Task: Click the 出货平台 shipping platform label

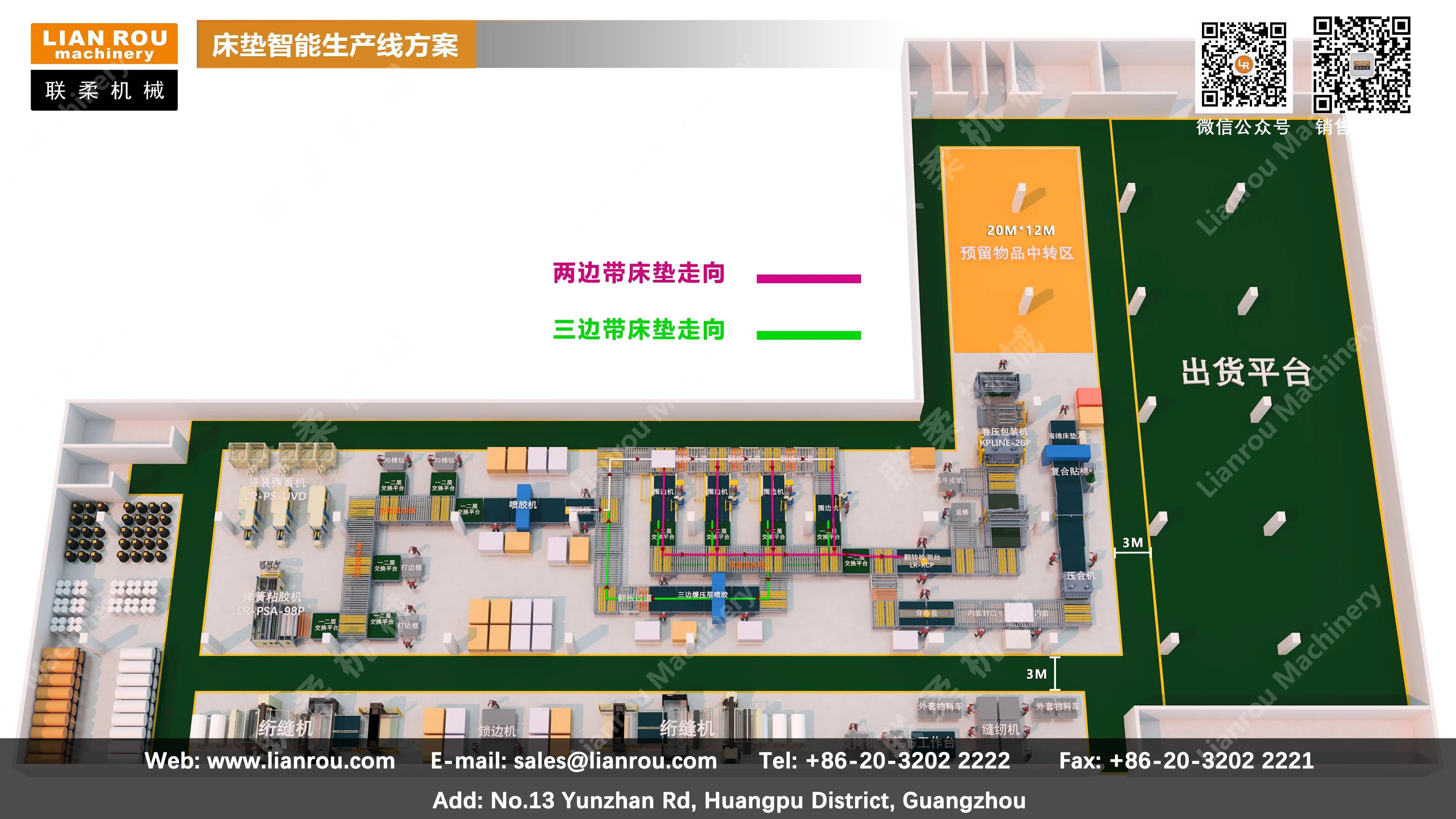Action: 1245,372
